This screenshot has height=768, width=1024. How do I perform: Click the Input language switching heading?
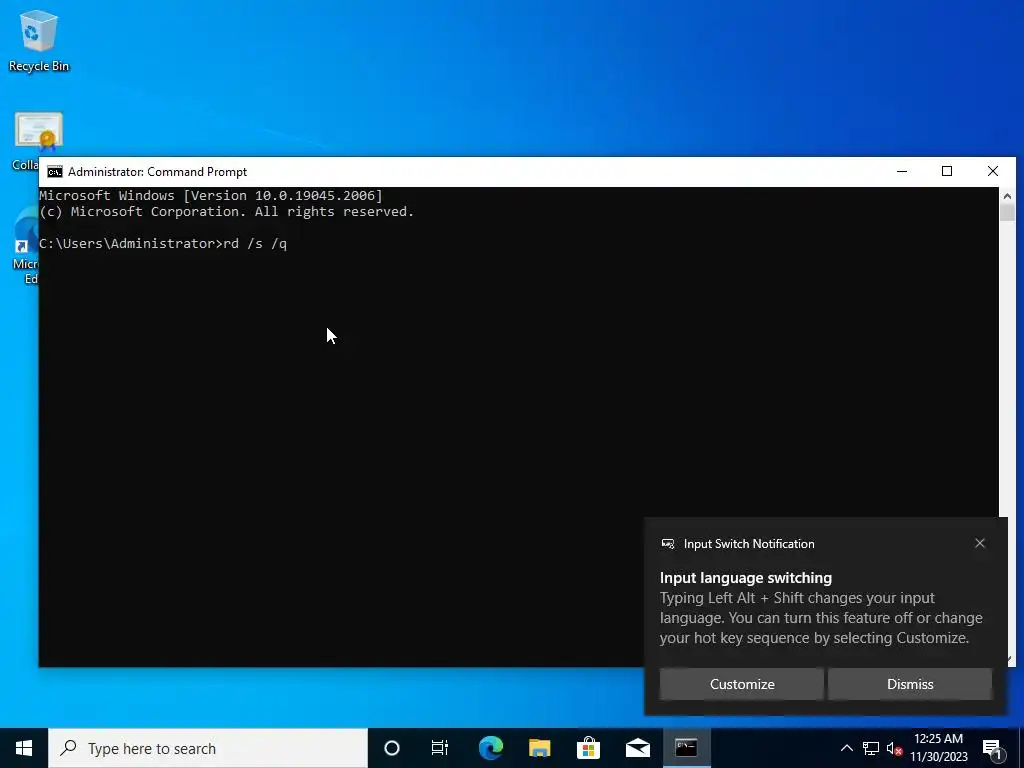point(746,578)
